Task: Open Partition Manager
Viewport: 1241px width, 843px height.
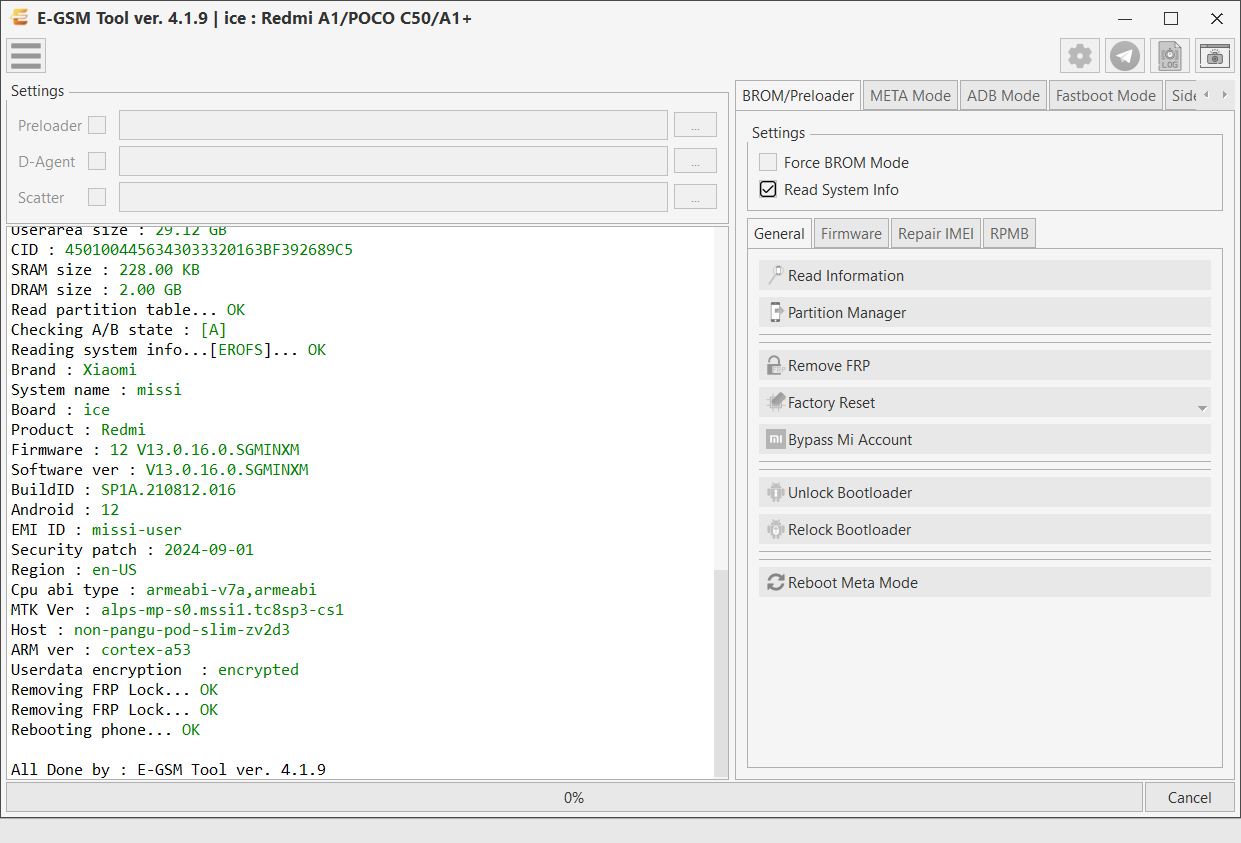Action: [985, 312]
